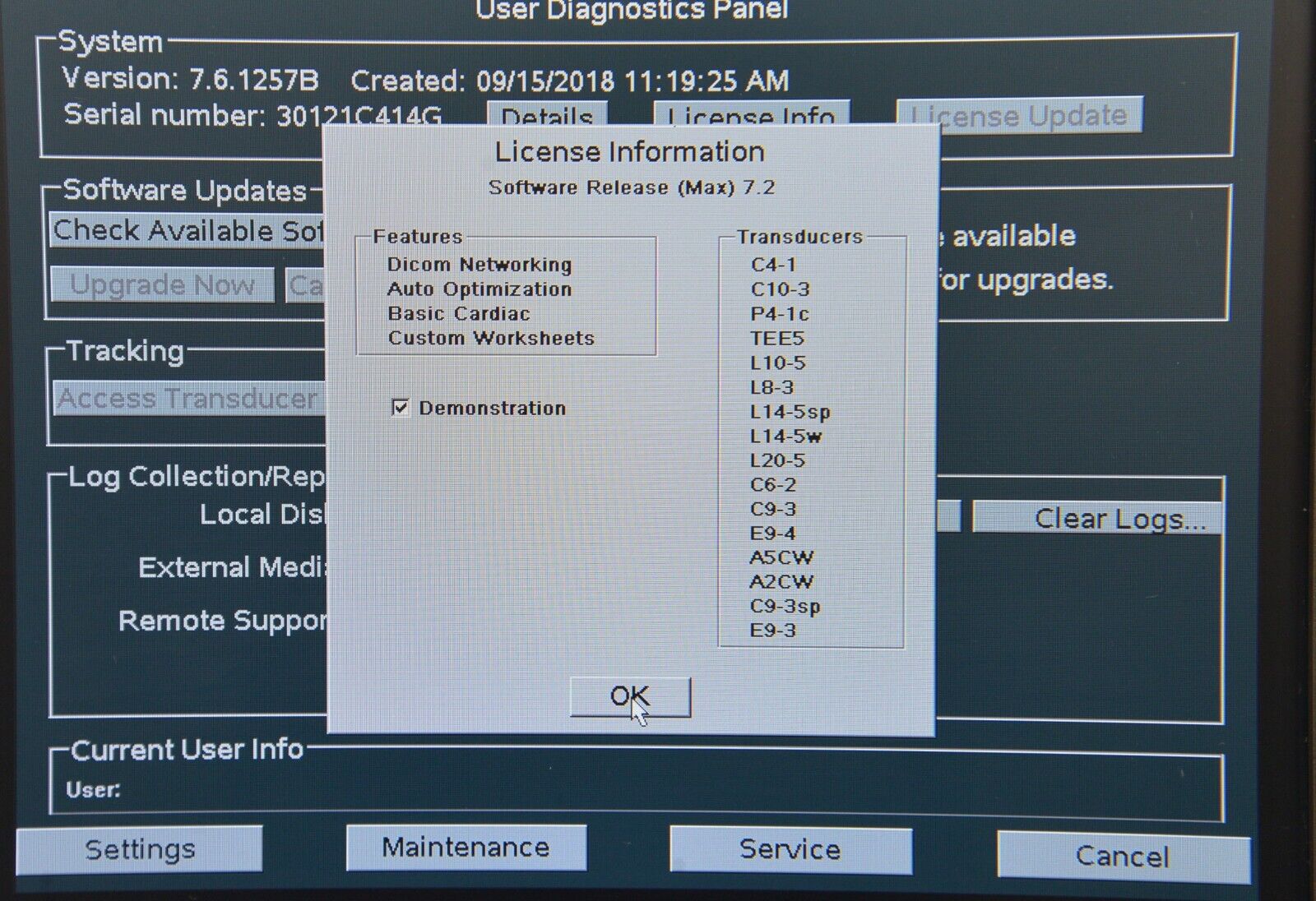Select Basic Cardiac feature
Viewport: 1316px width, 901px height.
[x=459, y=314]
